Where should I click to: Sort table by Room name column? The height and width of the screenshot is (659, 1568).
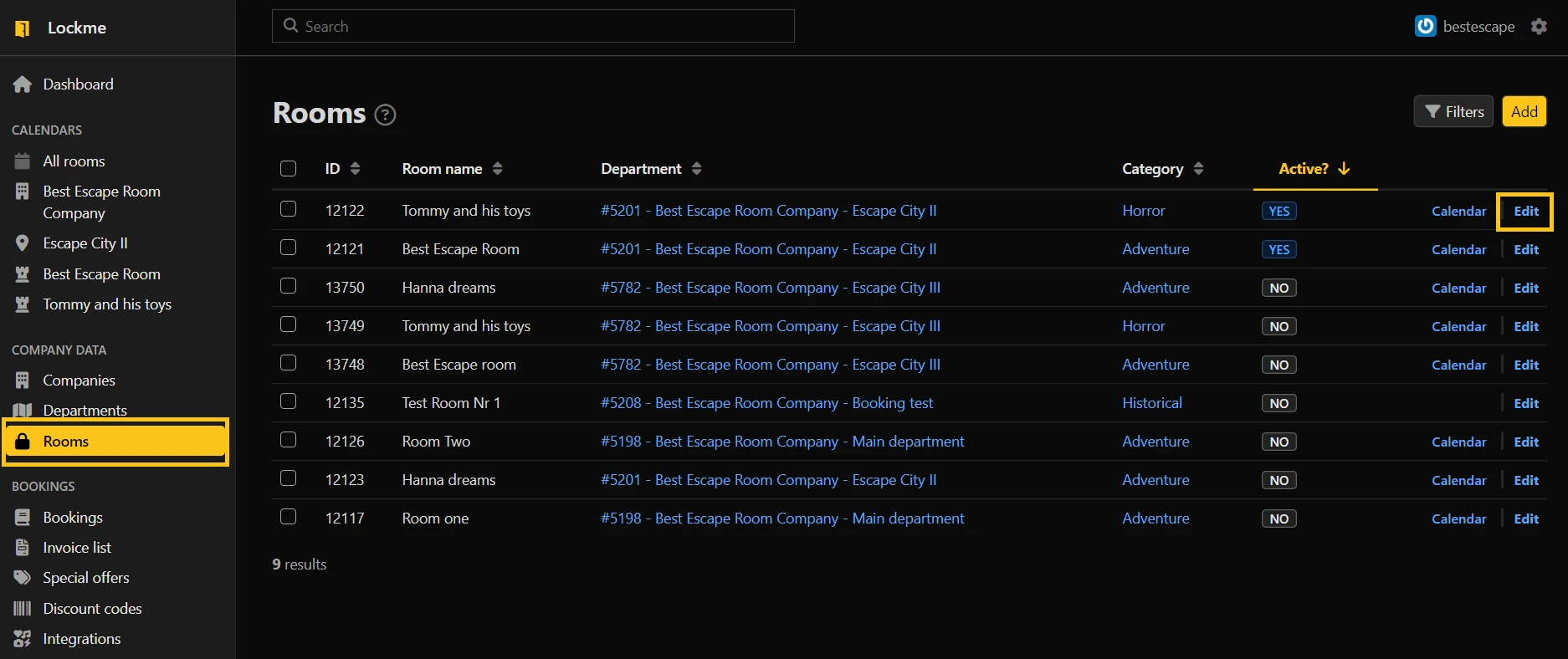[452, 169]
